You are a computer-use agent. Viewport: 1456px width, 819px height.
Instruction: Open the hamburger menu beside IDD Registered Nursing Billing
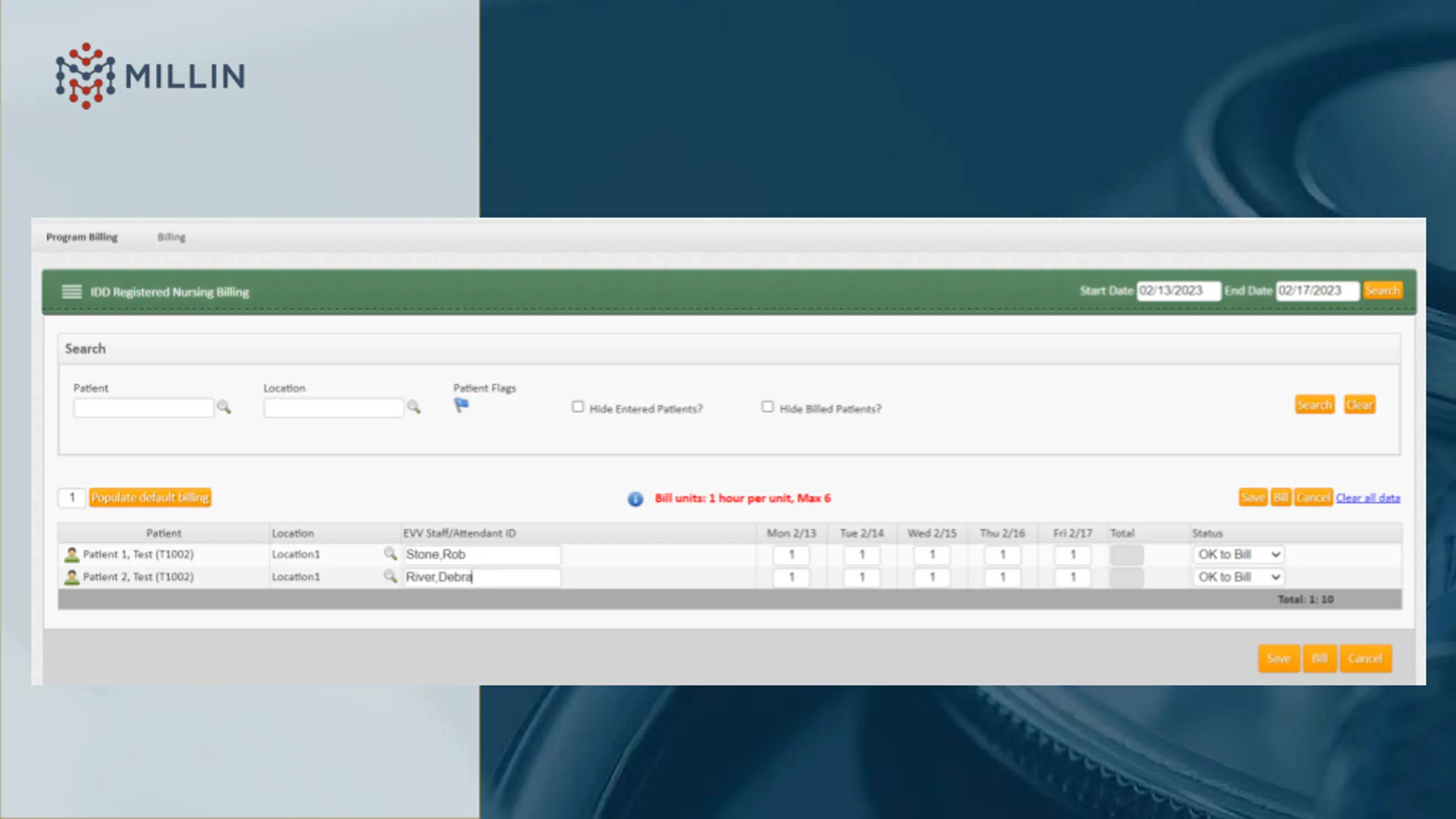tap(72, 292)
